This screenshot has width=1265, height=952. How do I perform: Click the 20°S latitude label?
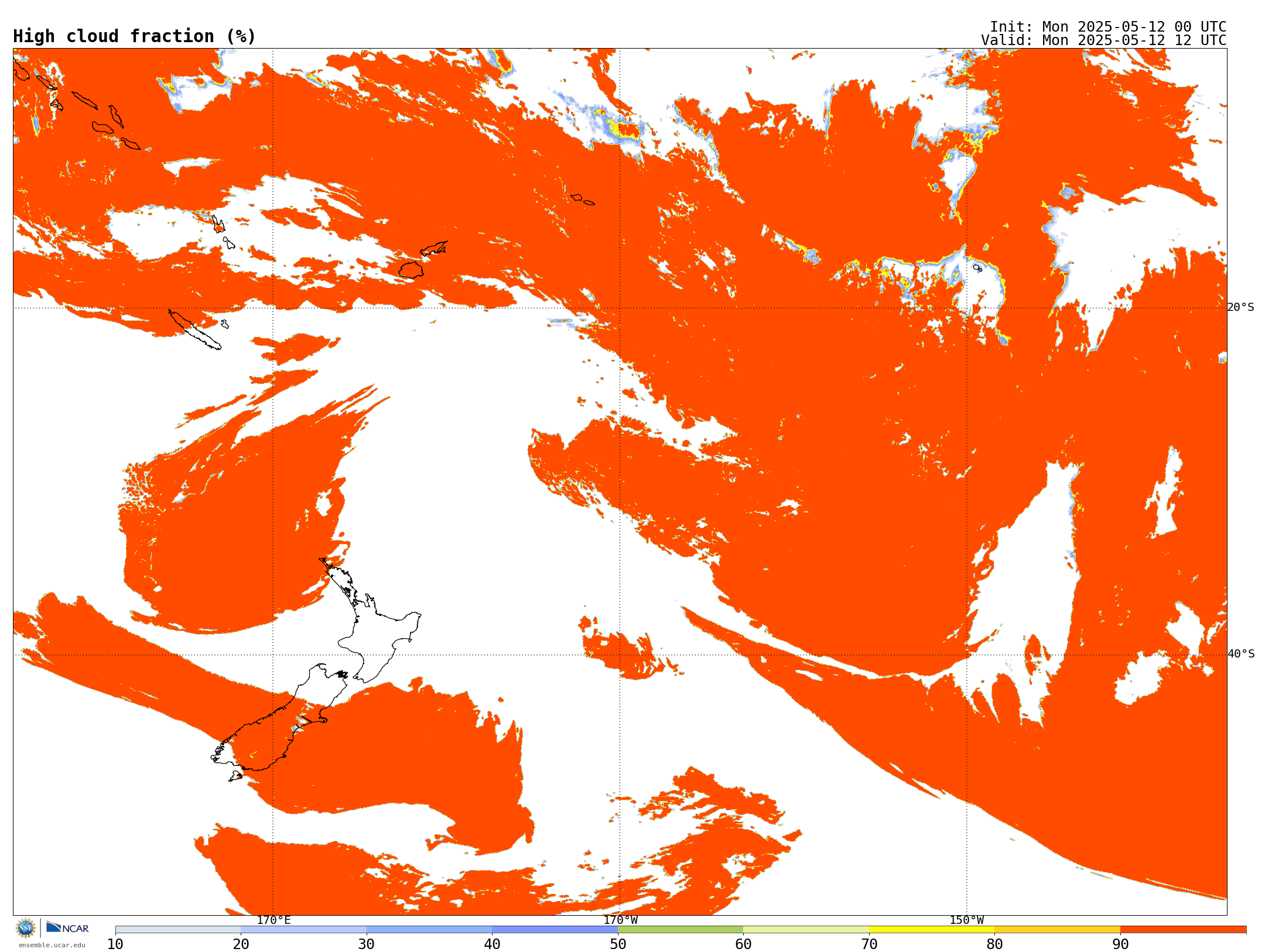[x=1241, y=307]
